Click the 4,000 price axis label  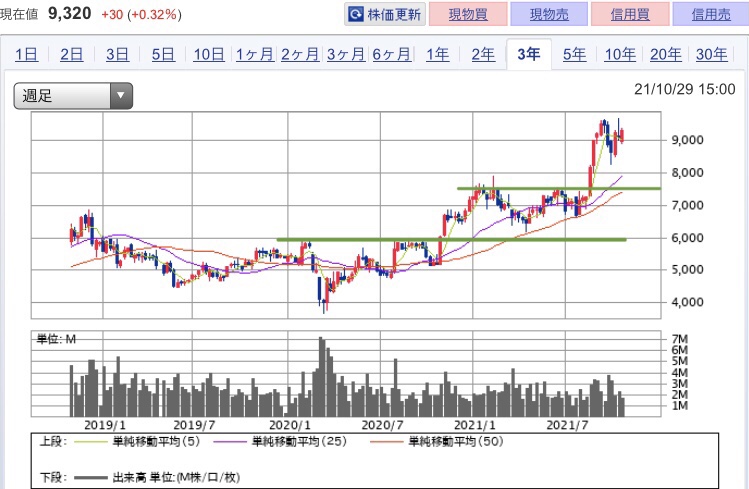pos(687,302)
